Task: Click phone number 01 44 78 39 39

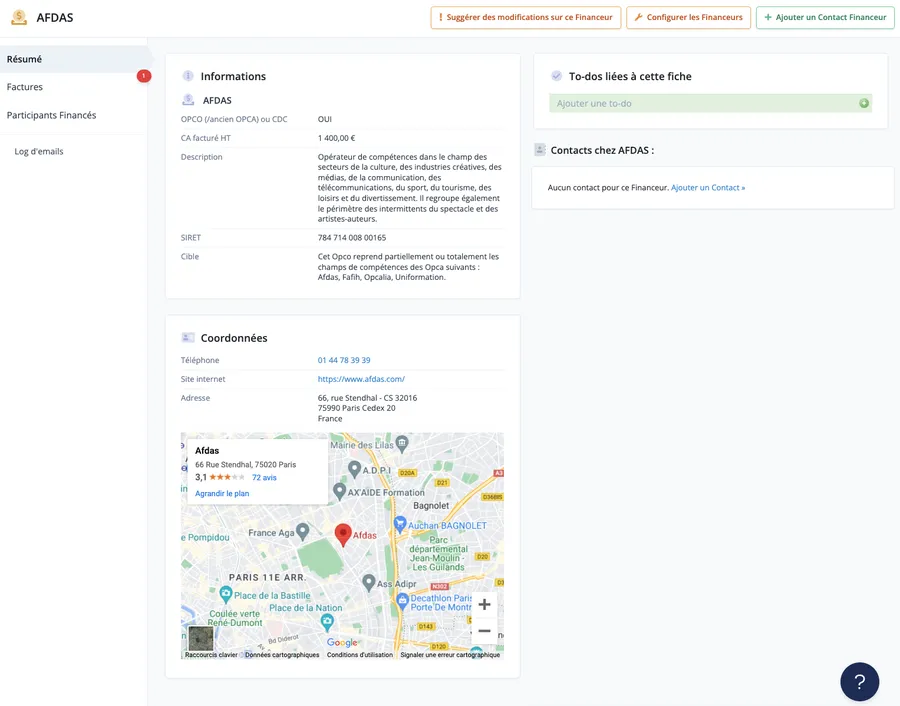Action: 344,360
